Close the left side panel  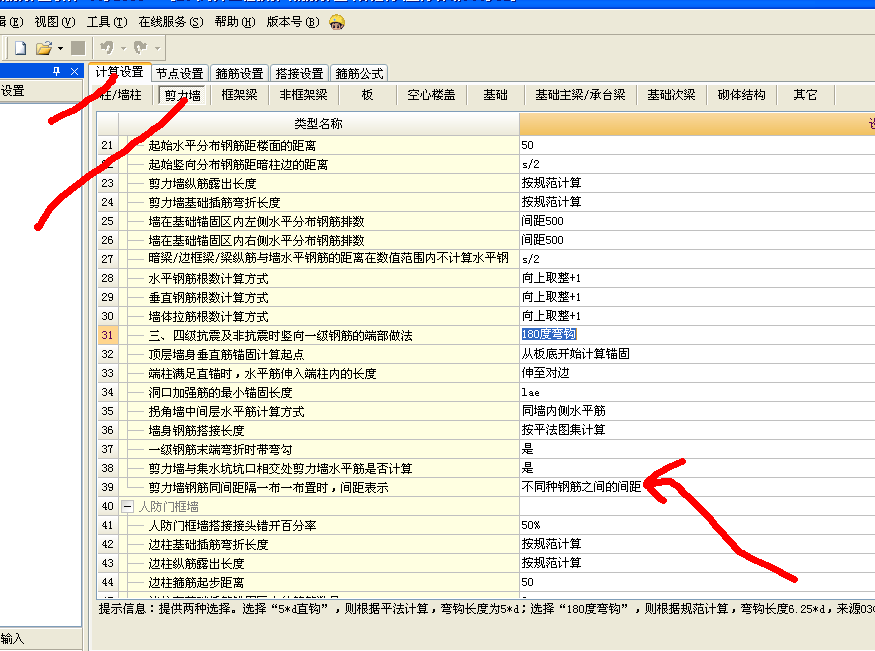[x=74, y=71]
